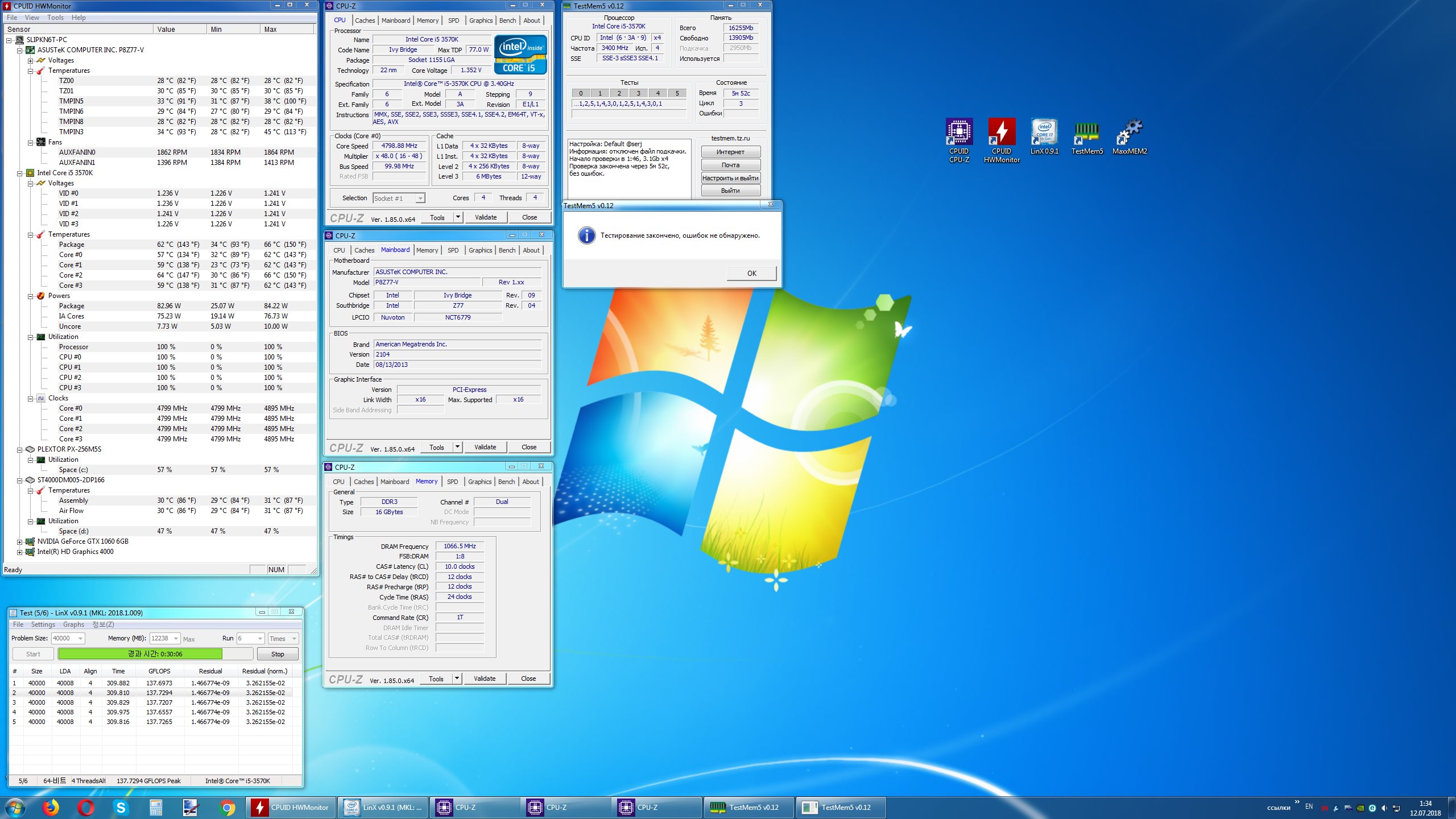Expand the NVIDIA GeForce GTX 1060 6GB node
The image size is (1456, 819).
[x=19, y=541]
